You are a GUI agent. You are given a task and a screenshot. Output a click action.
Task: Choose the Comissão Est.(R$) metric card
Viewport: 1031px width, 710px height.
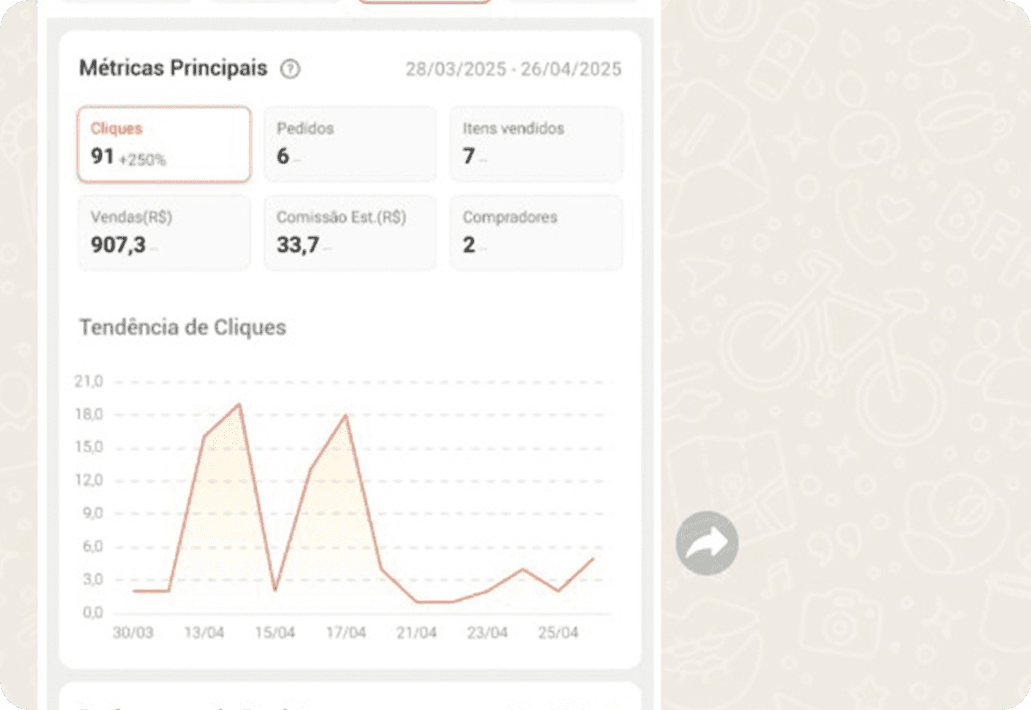[x=350, y=232]
